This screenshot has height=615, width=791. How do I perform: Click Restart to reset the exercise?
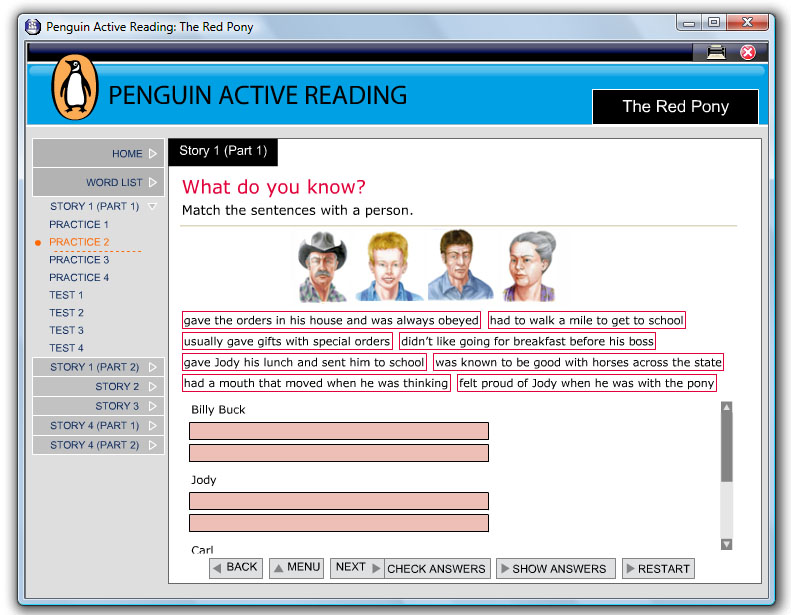pos(657,568)
